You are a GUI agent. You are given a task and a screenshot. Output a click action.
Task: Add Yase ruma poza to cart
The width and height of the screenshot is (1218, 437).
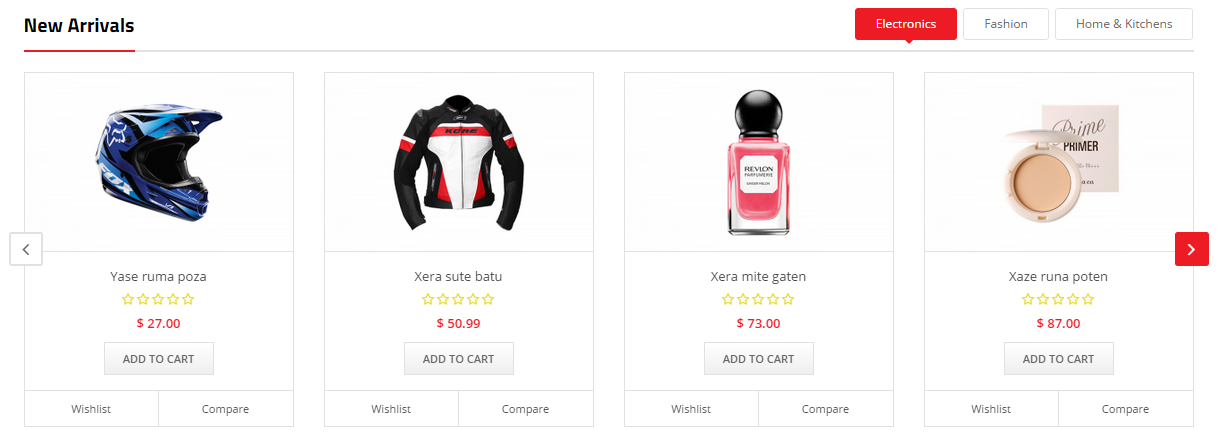[x=159, y=359]
